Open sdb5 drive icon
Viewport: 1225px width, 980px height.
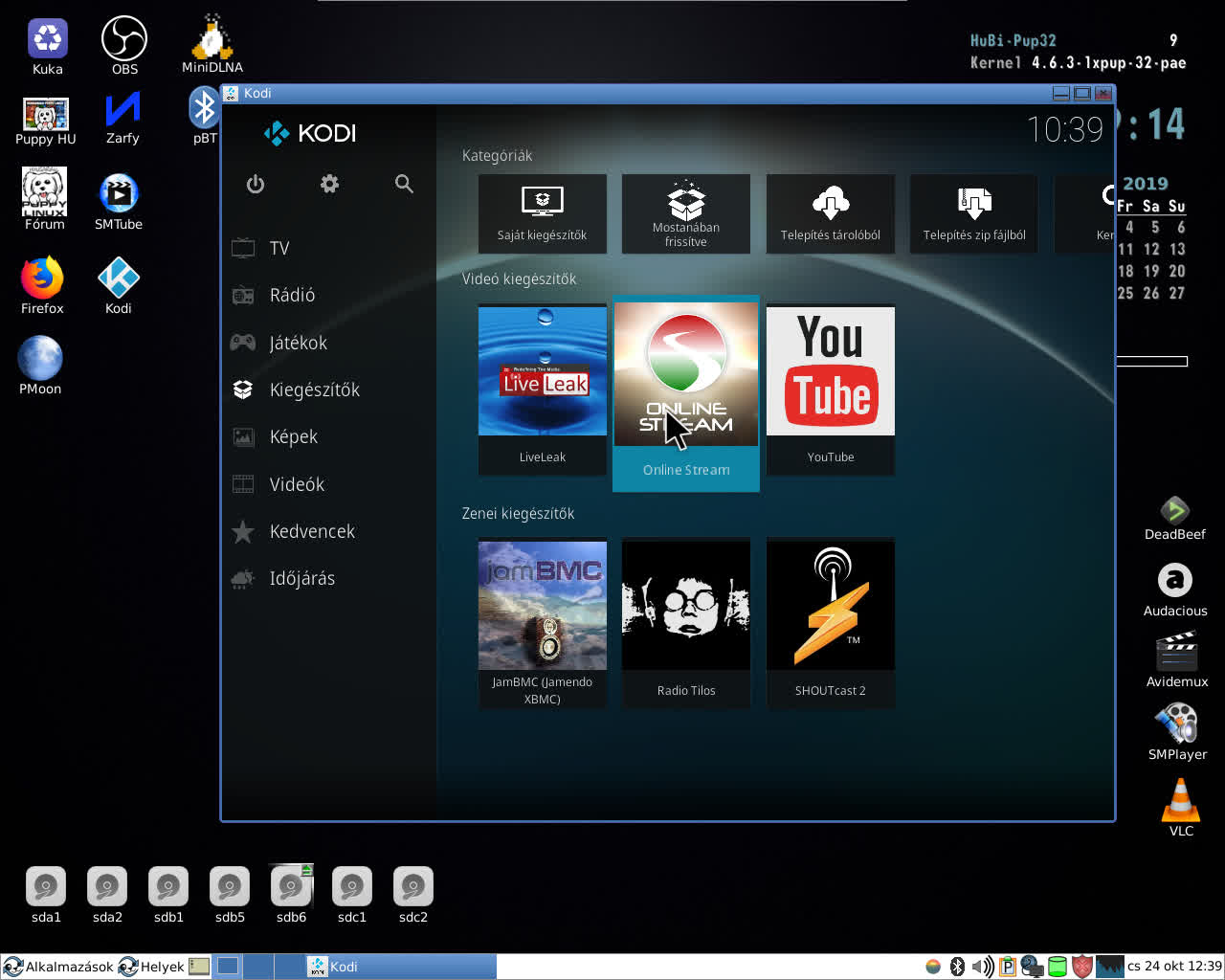pyautogui.click(x=230, y=895)
